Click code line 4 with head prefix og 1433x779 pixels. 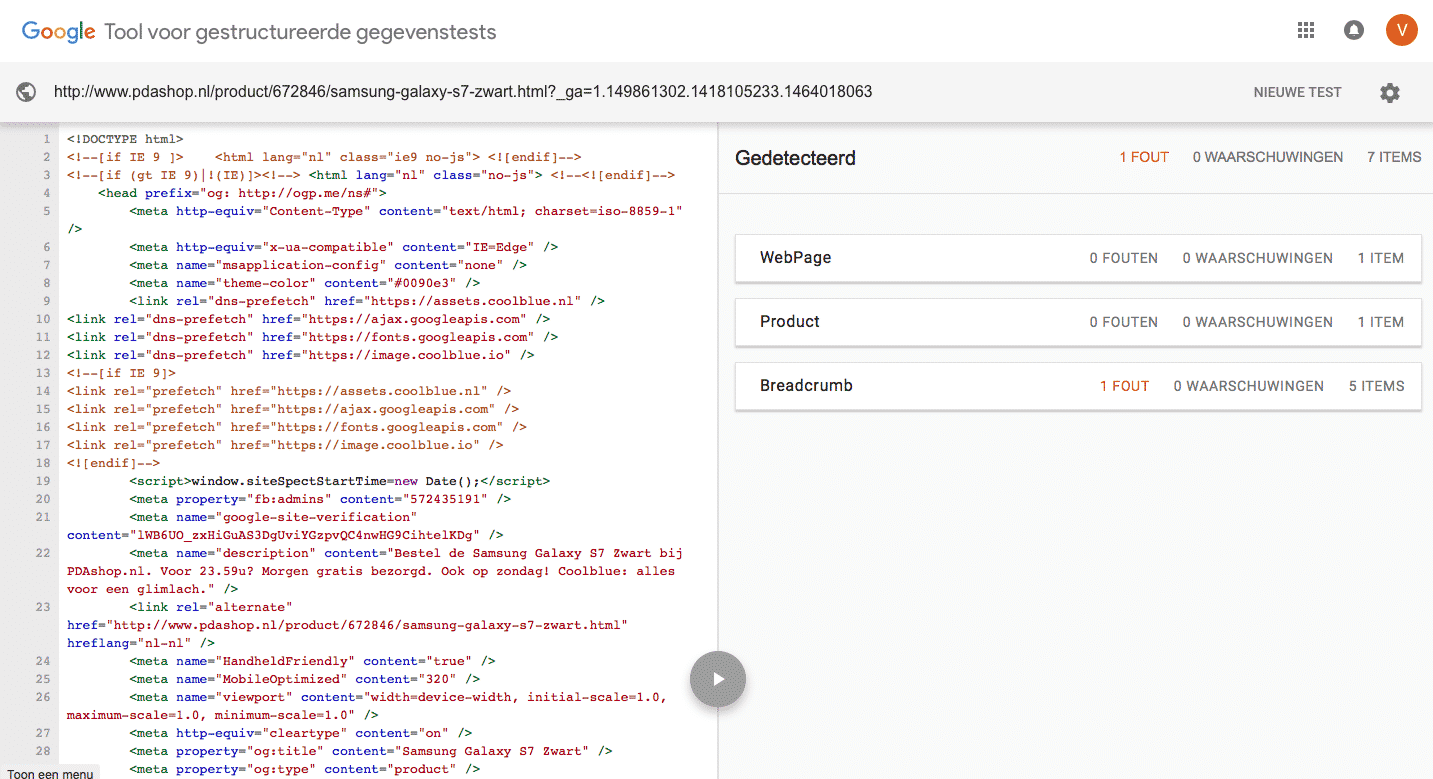click(242, 193)
